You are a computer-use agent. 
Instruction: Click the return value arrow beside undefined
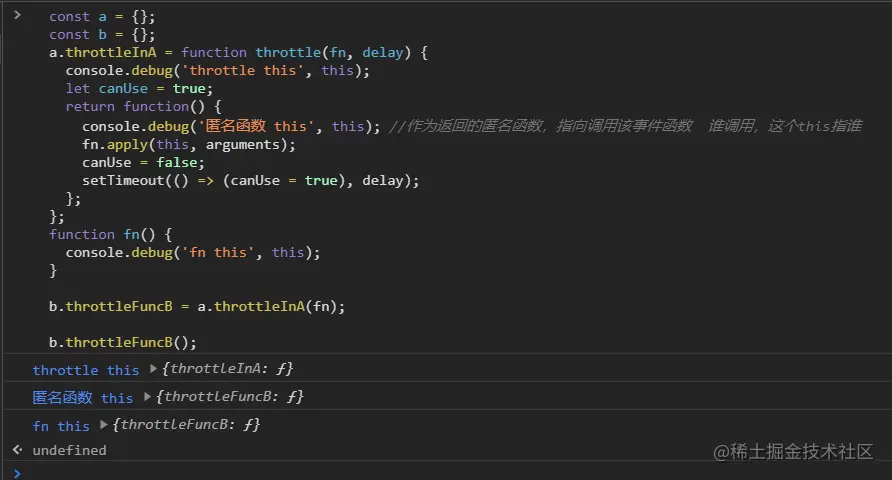[x=18, y=450]
